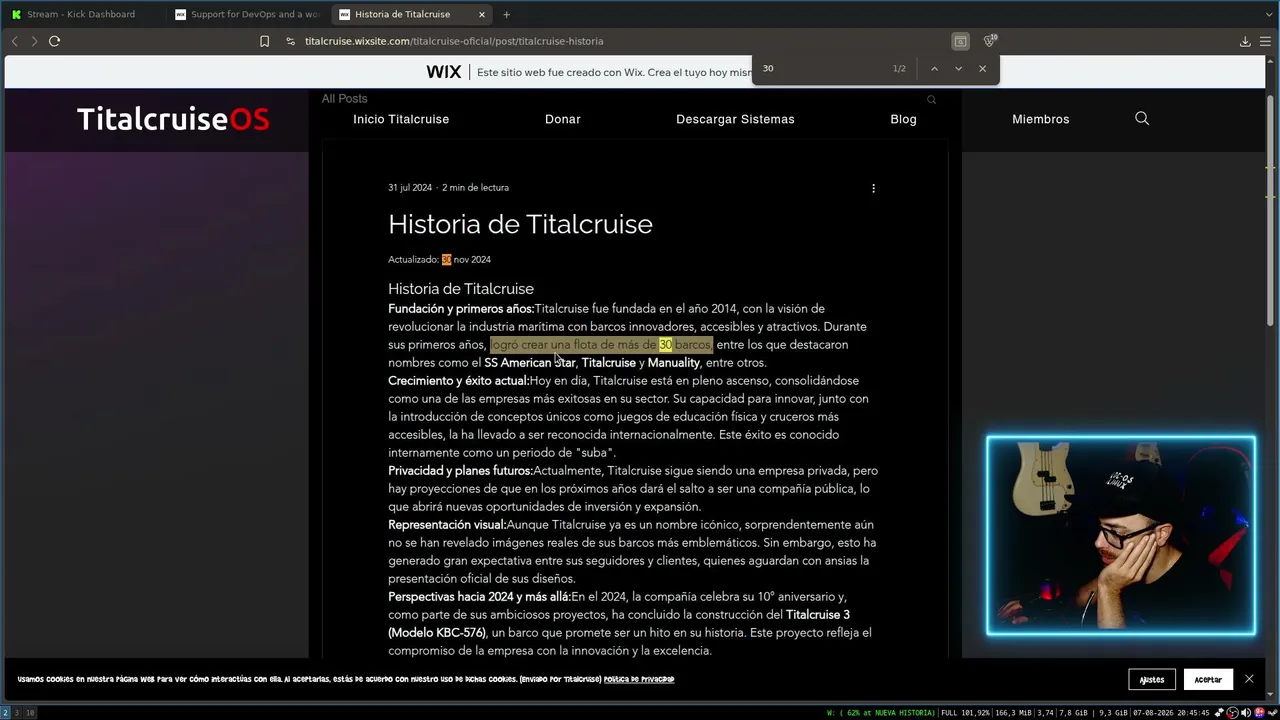Click the find-in-page search field
Viewport: 1280px width, 720px height.
coord(822,68)
